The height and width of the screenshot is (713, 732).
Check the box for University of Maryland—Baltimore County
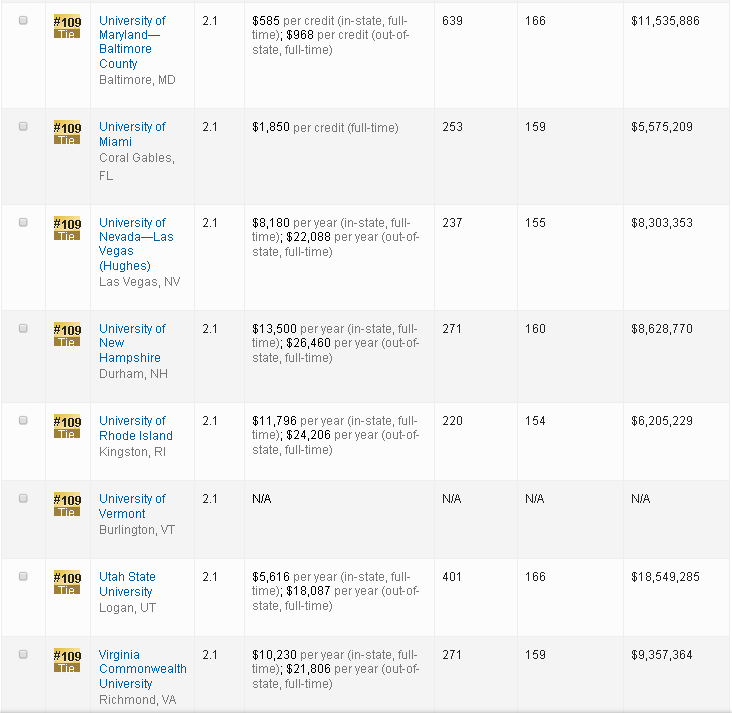click(24, 21)
